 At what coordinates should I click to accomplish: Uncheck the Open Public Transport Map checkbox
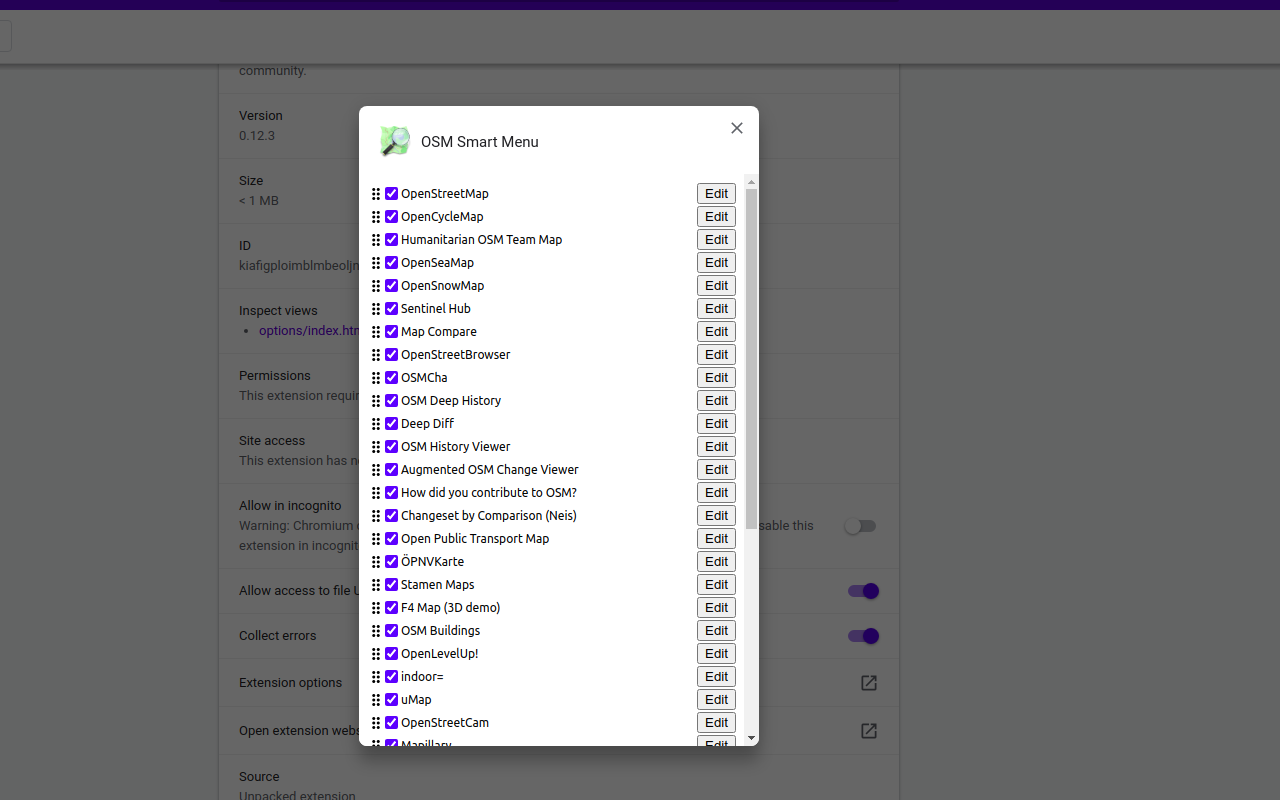pos(392,538)
